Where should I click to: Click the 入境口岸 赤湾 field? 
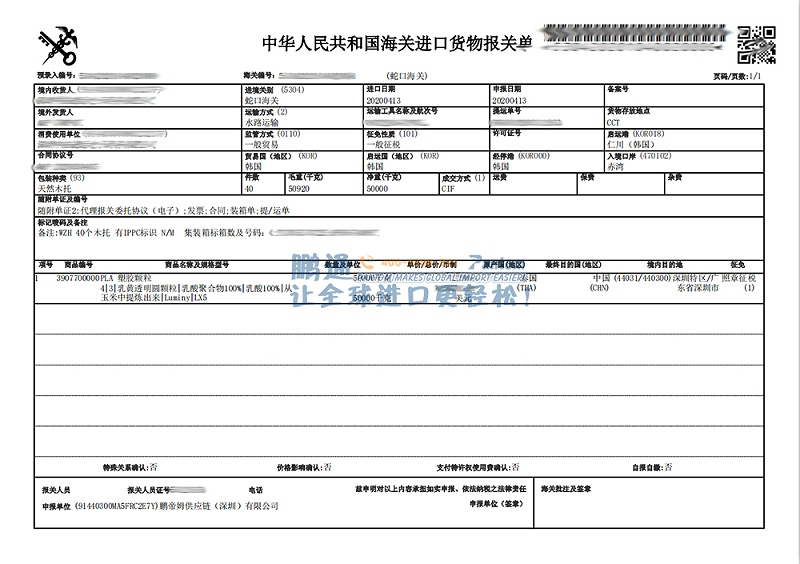click(620, 166)
